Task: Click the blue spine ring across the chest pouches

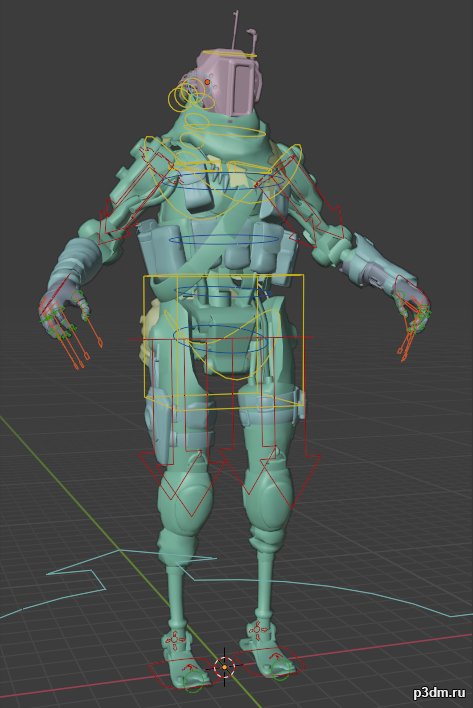Action: 224,239
